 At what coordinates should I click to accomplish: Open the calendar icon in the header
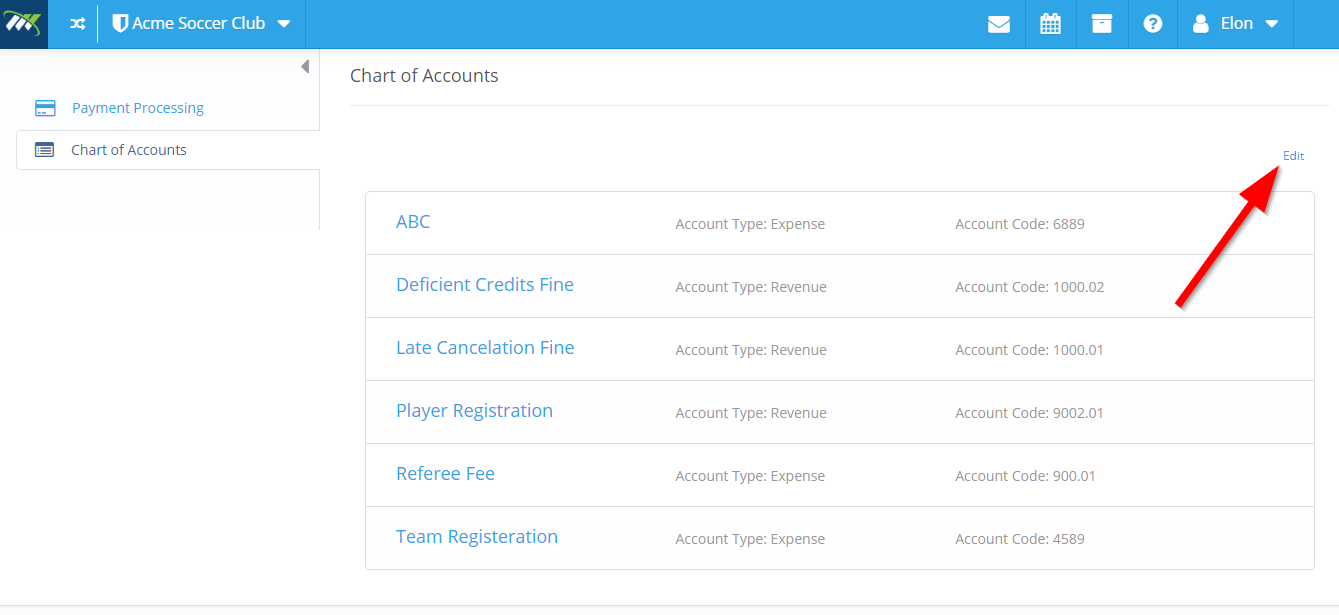coord(1050,24)
